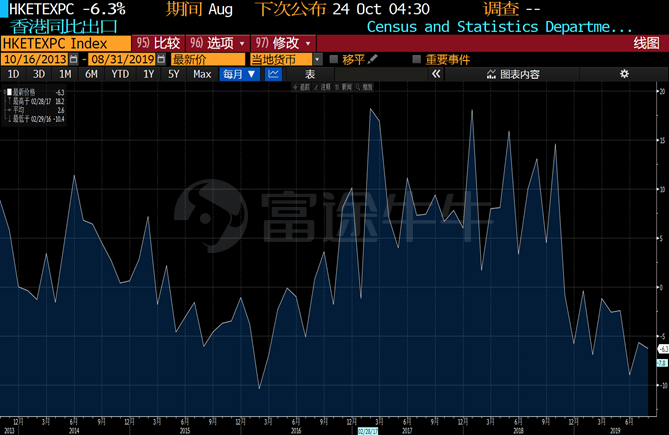Click the 期间 Aug period text
This screenshot has height=435, width=669.
[199, 9]
